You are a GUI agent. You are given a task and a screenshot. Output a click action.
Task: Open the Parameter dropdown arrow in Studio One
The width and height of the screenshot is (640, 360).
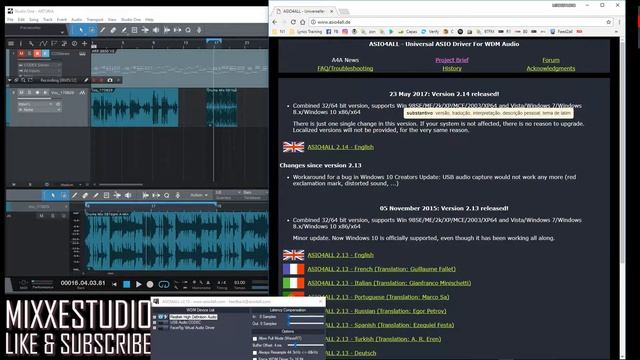[x=62, y=32]
